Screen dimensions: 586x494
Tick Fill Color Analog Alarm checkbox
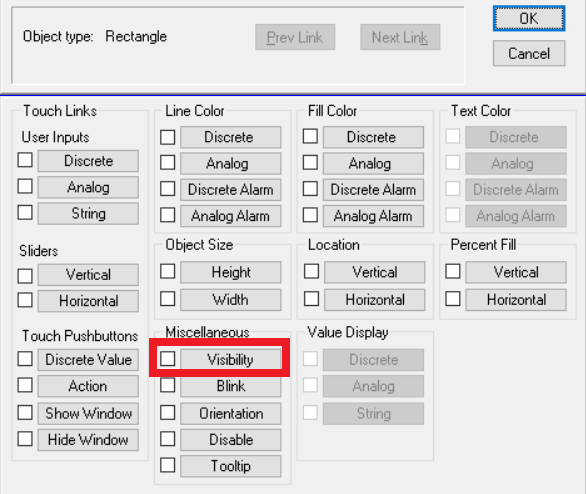[x=310, y=215]
